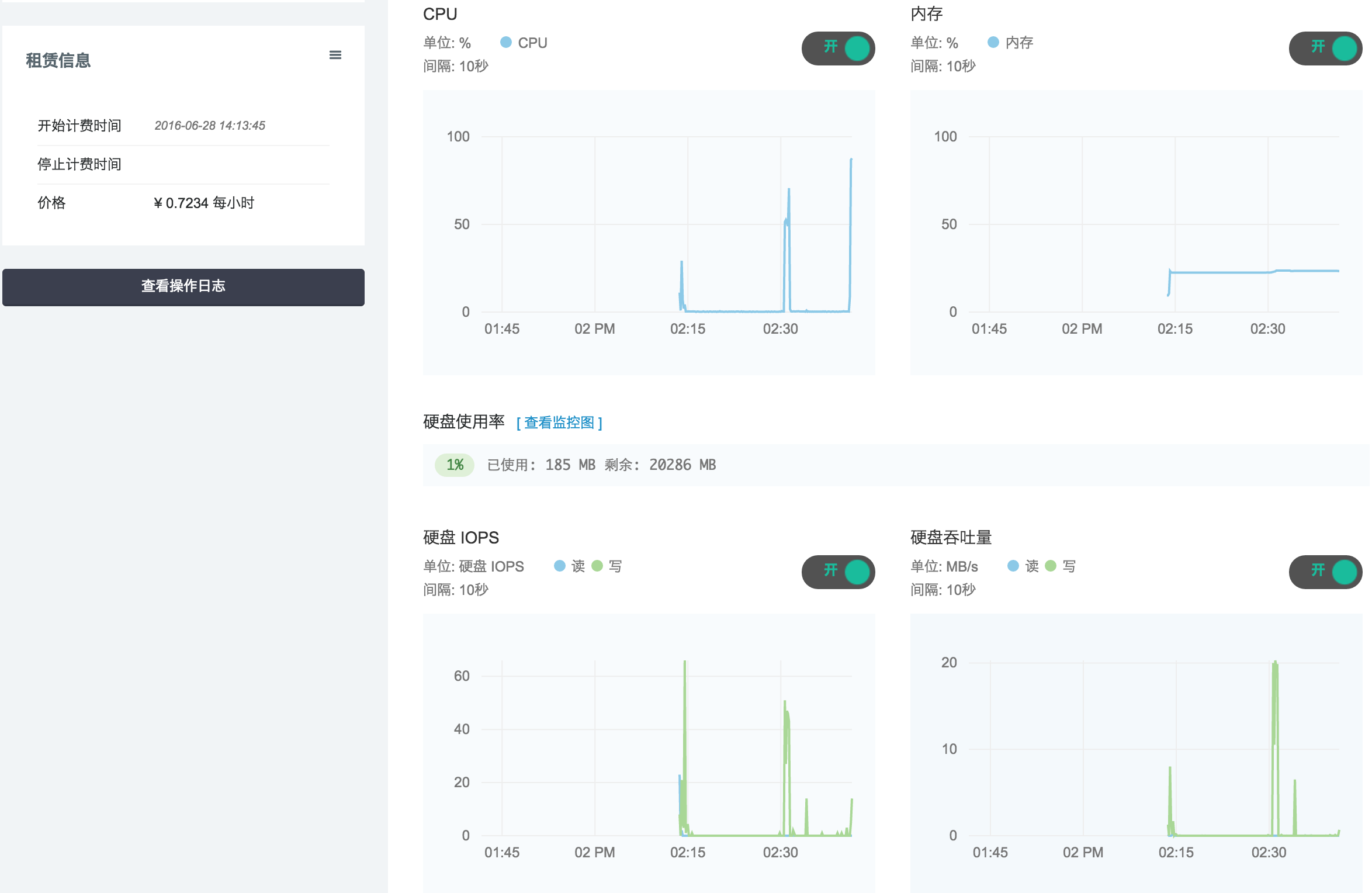Viewport: 1372px width, 893px height.
Task: Click the 剩余: 20286 MB text
Action: coord(660,465)
